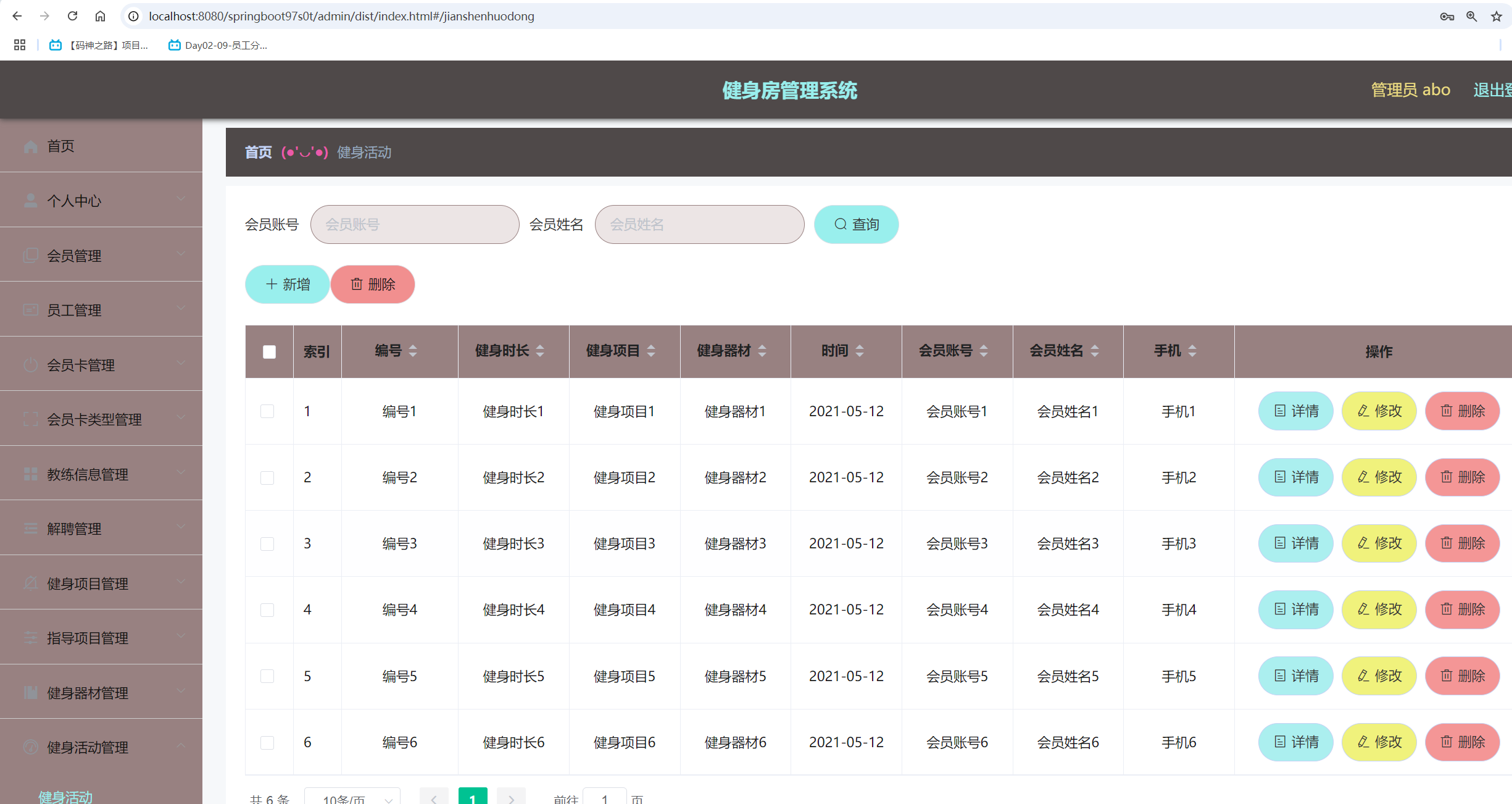Click the 查询 search button
This screenshot has width=1512, height=804.
tap(856, 224)
